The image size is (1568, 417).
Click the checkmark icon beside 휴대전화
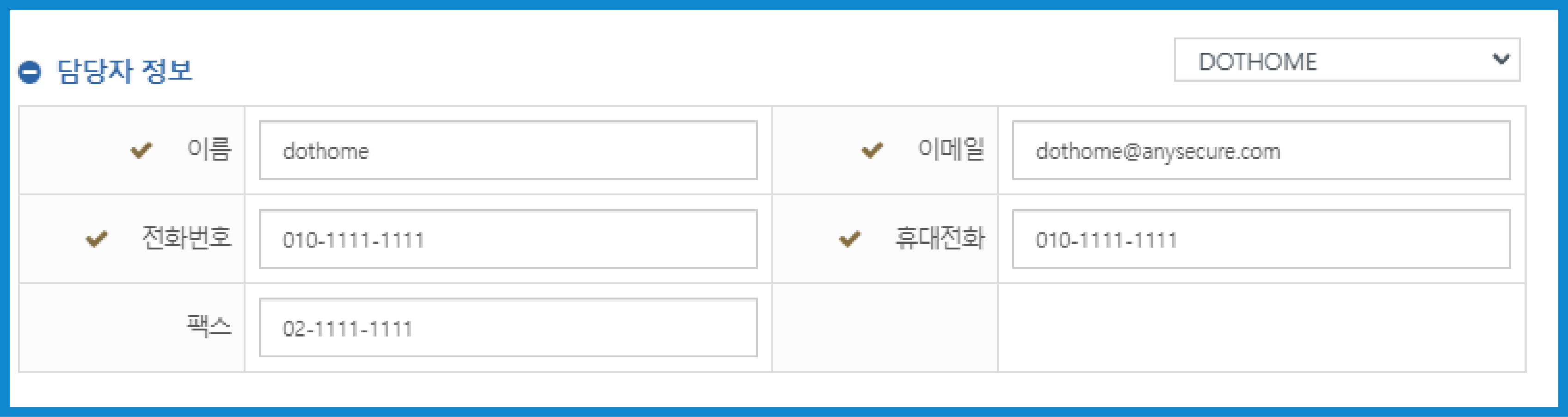(849, 238)
